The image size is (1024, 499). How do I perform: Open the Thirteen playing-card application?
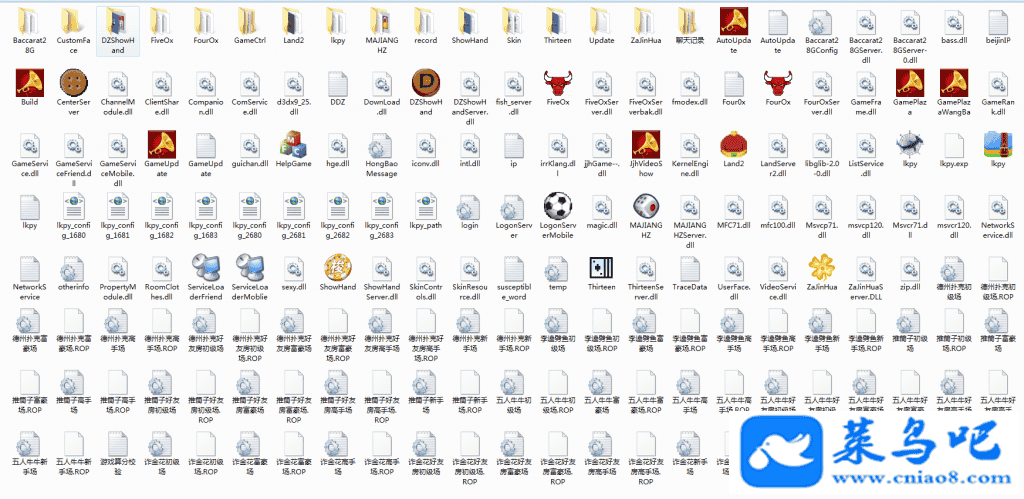(601, 268)
